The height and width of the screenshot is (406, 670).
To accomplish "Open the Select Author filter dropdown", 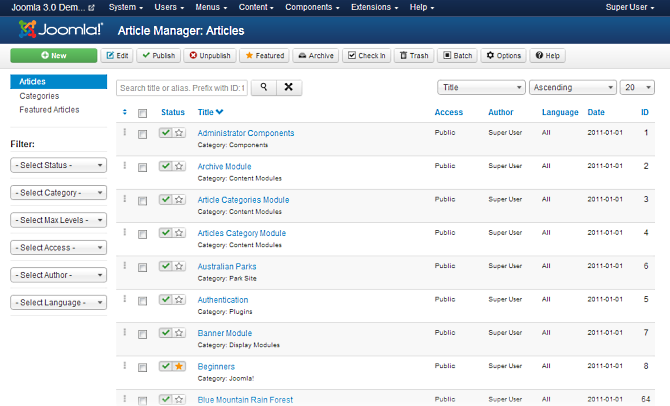I will [59, 275].
